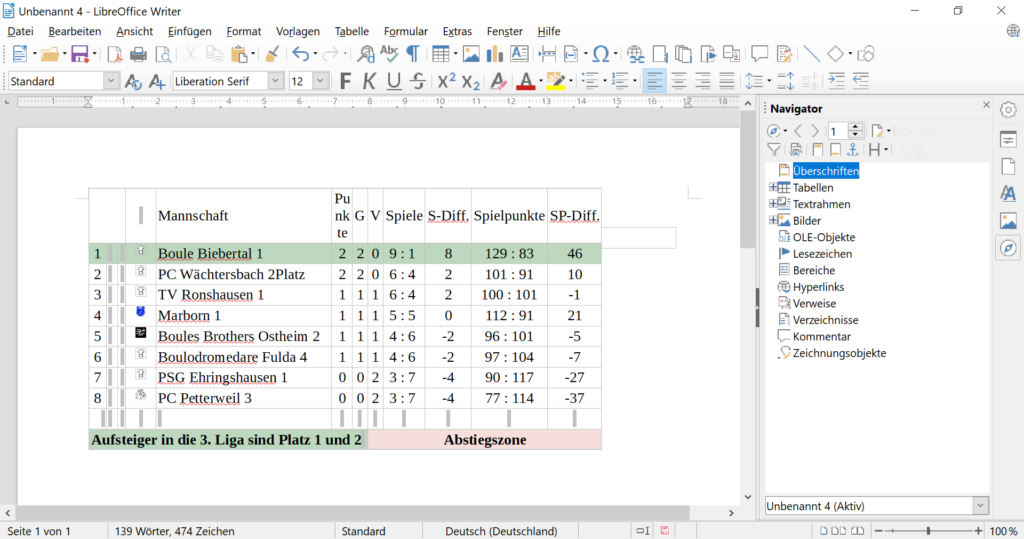The image size is (1024, 539).
Task: Run the spelling check icon
Action: (x=389, y=54)
